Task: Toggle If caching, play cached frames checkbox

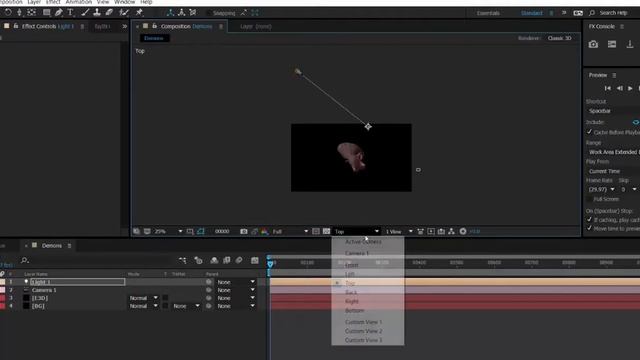Action: [589, 220]
